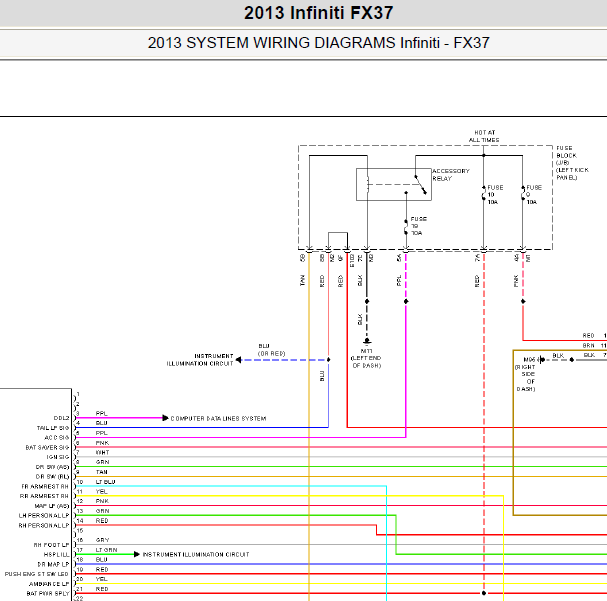The width and height of the screenshot is (607, 601).
Task: Click the 'ACCESSORY RELAY' label
Action: 451,175
